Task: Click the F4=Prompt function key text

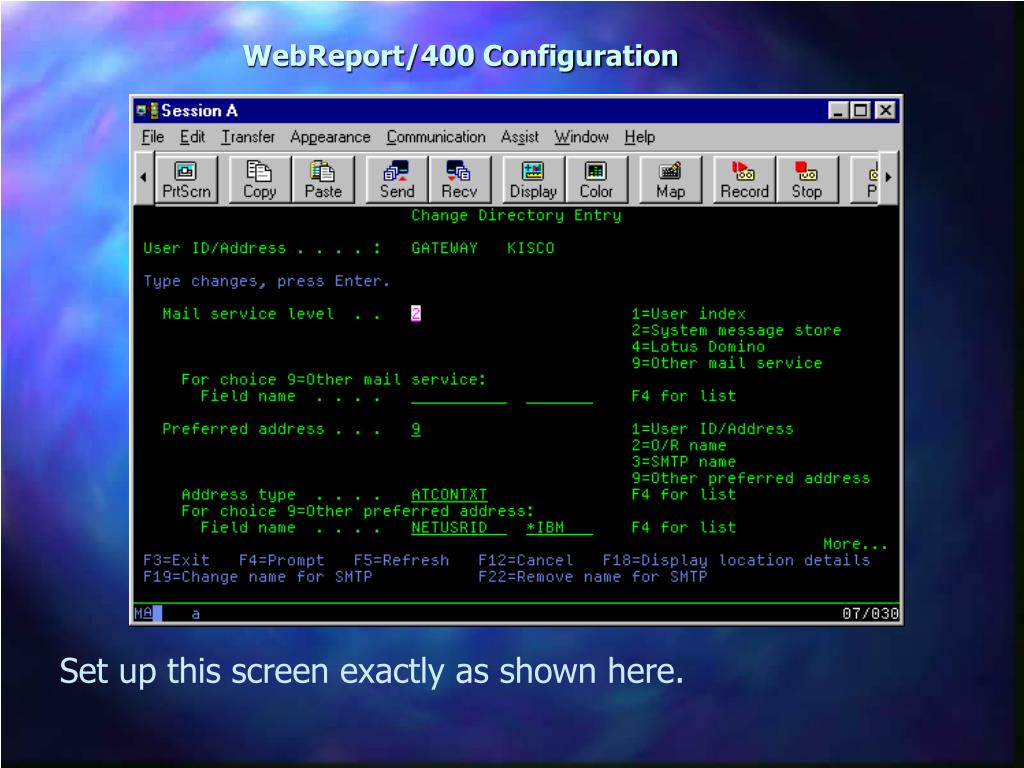Action: tap(281, 560)
